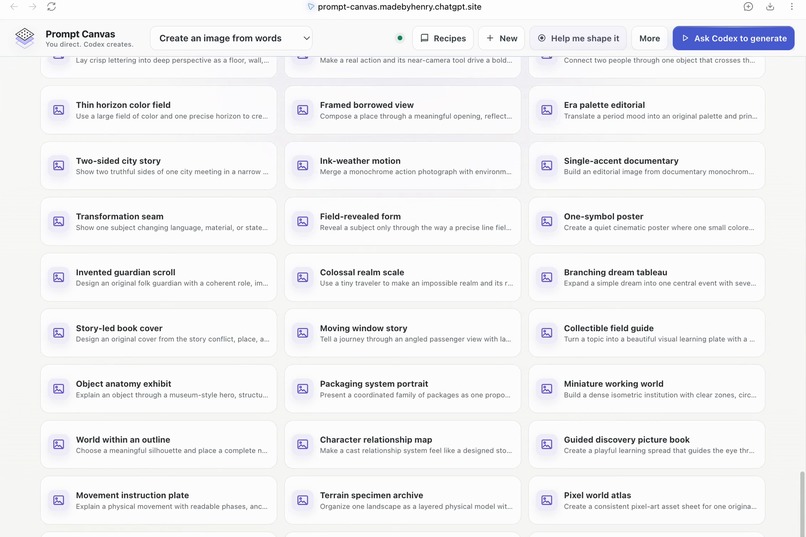Click the image icon on Guided discovery picture book

point(547,445)
